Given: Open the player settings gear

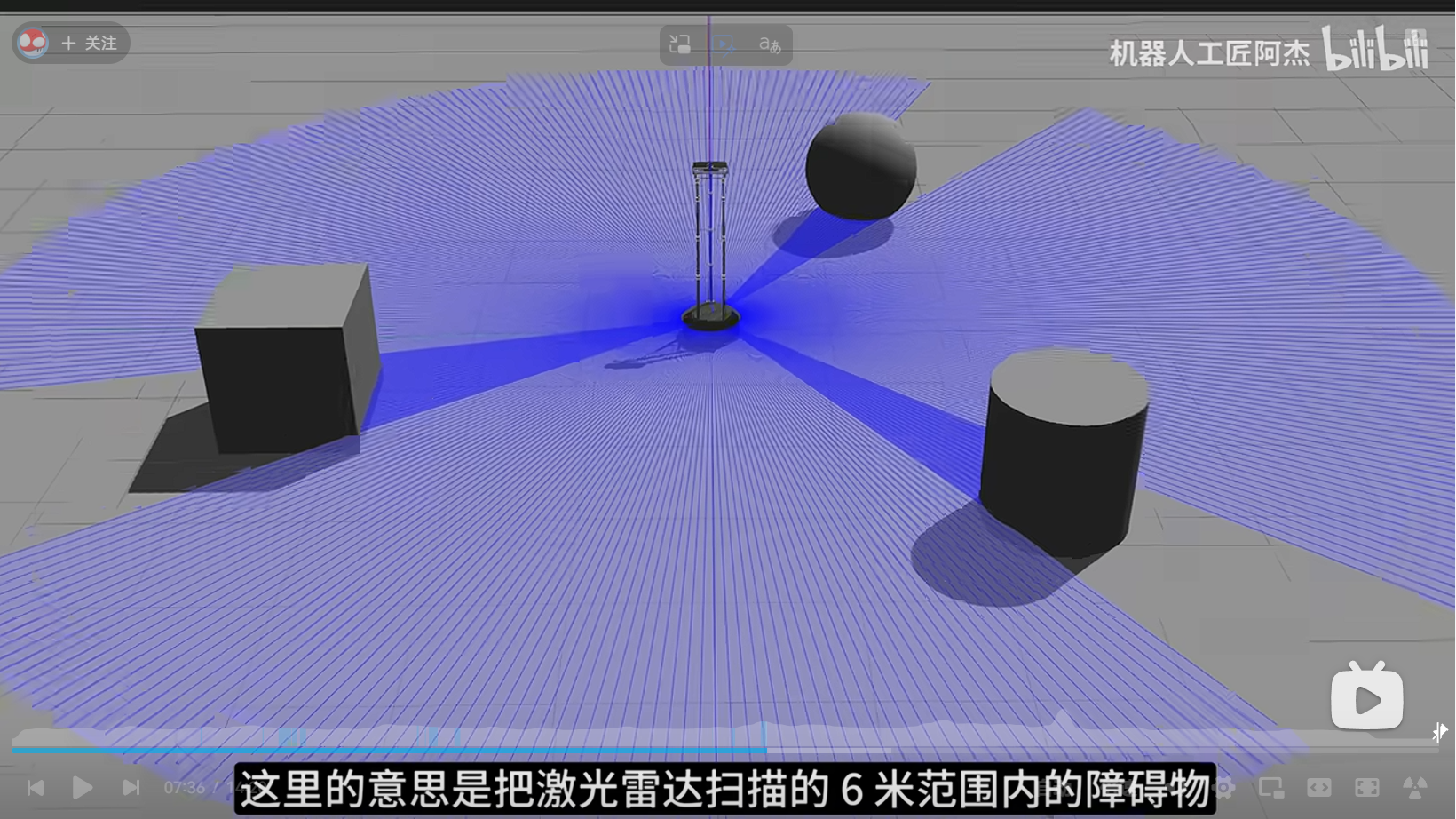Looking at the screenshot, I should [1223, 787].
